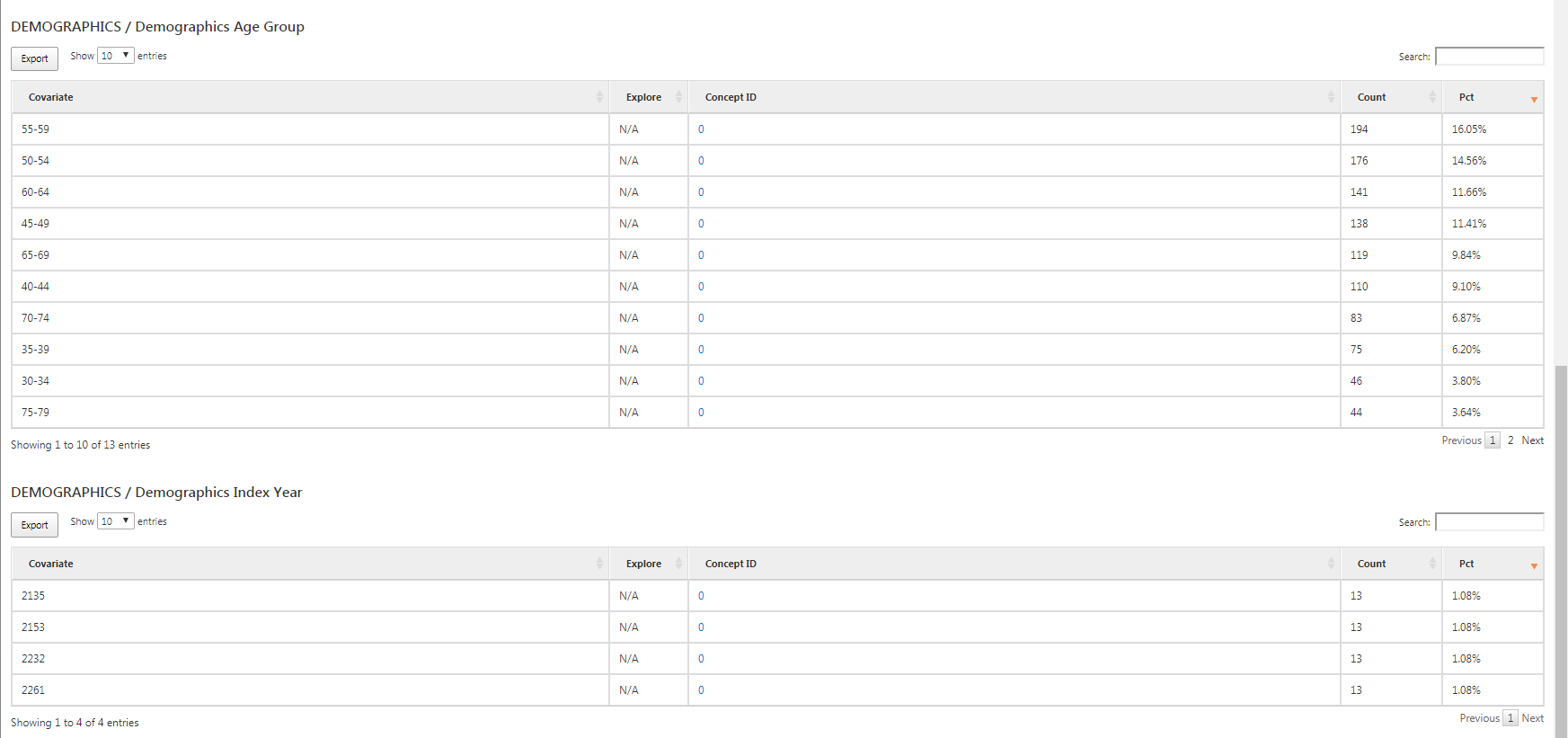1568x738 pixels.
Task: Open concept ID link for 45-49 row
Action: (x=701, y=224)
